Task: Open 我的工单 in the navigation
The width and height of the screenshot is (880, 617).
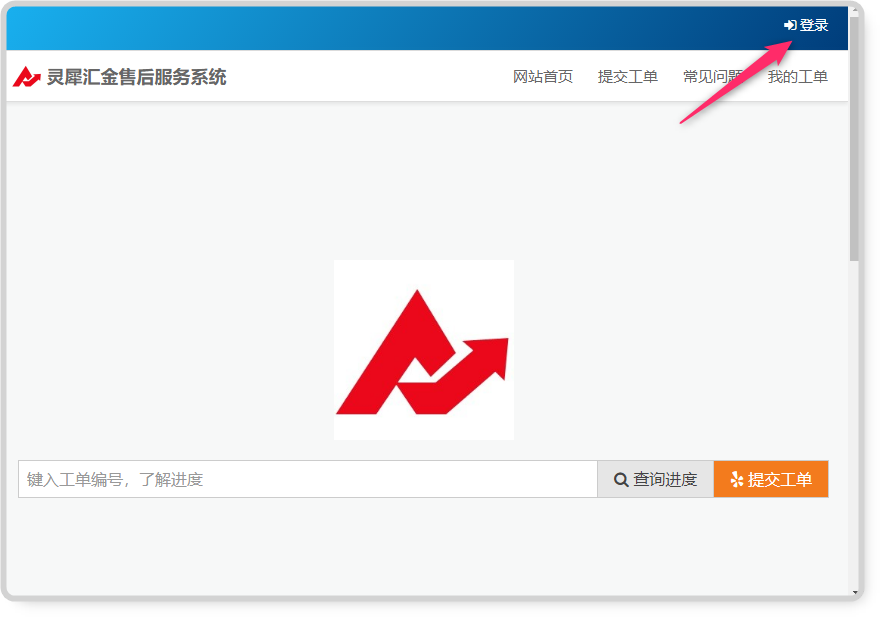Action: (798, 77)
